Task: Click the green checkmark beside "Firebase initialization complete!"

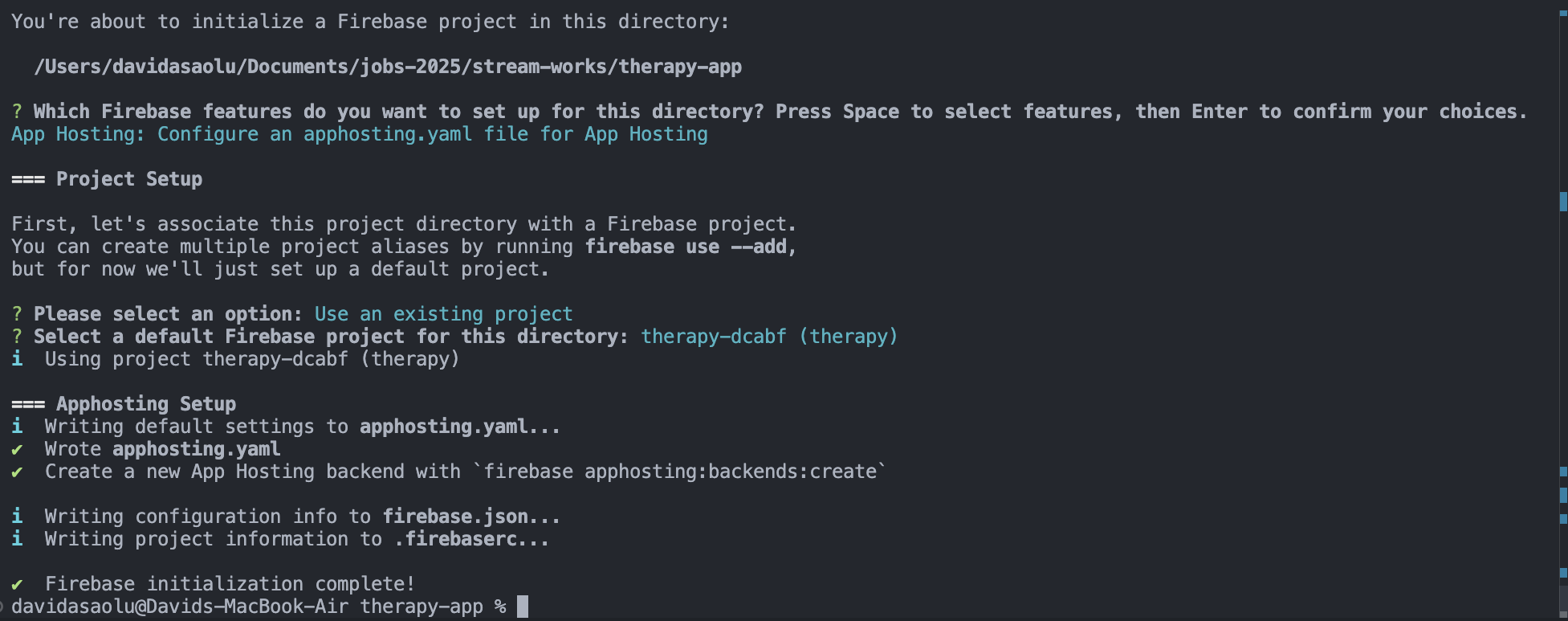Action: point(17,584)
